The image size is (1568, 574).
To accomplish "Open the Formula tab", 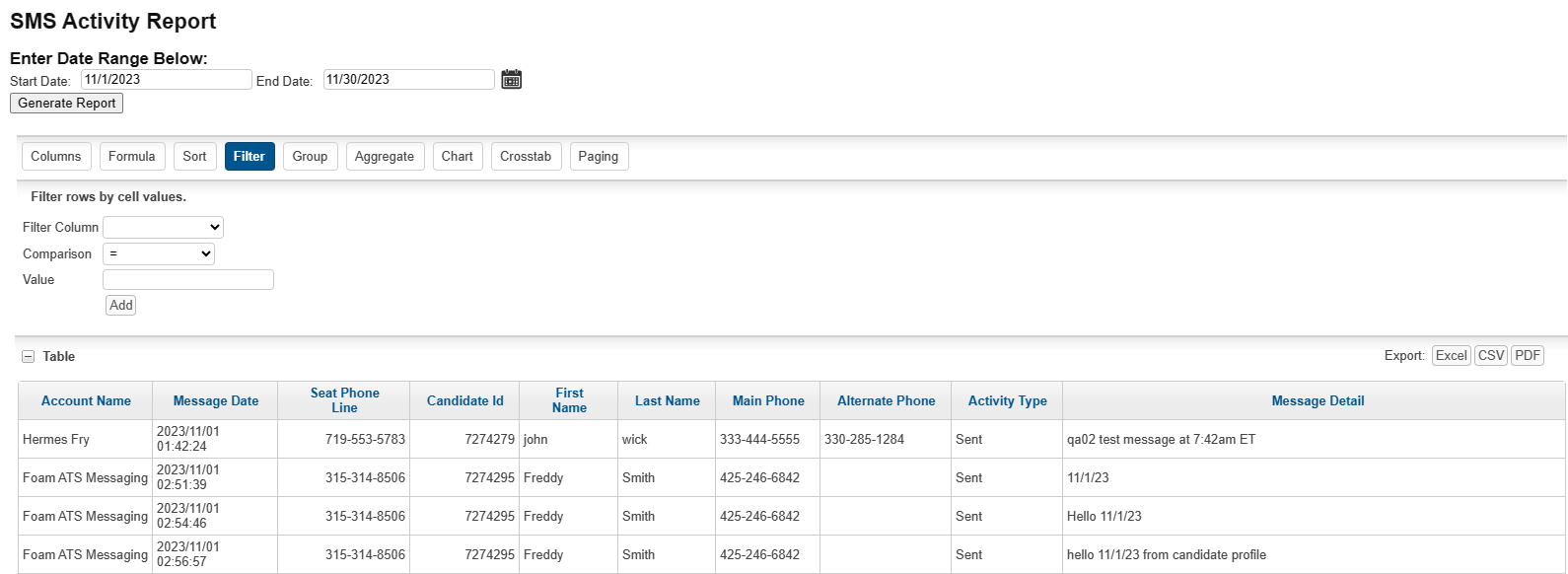I will point(132,157).
